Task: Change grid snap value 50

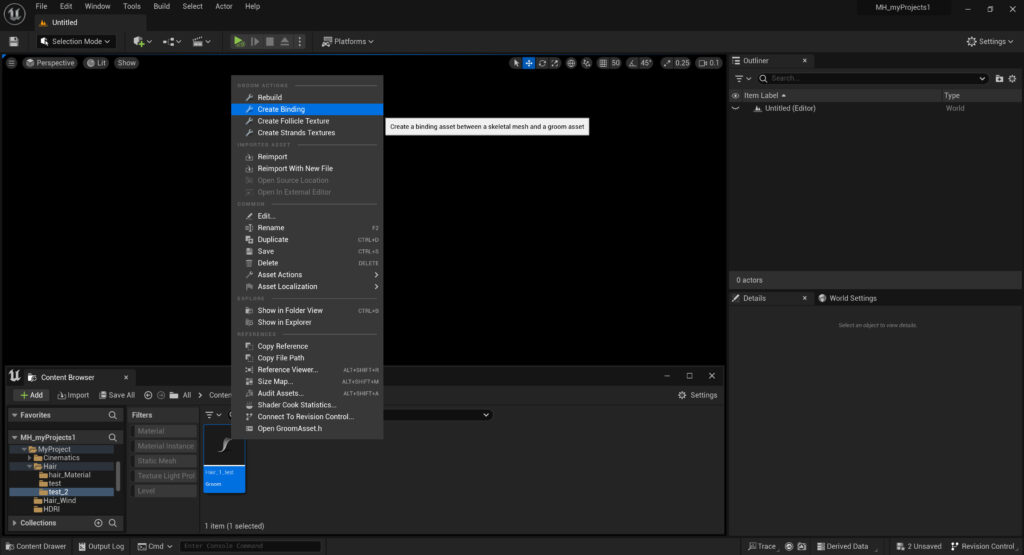Action: [x=615, y=63]
